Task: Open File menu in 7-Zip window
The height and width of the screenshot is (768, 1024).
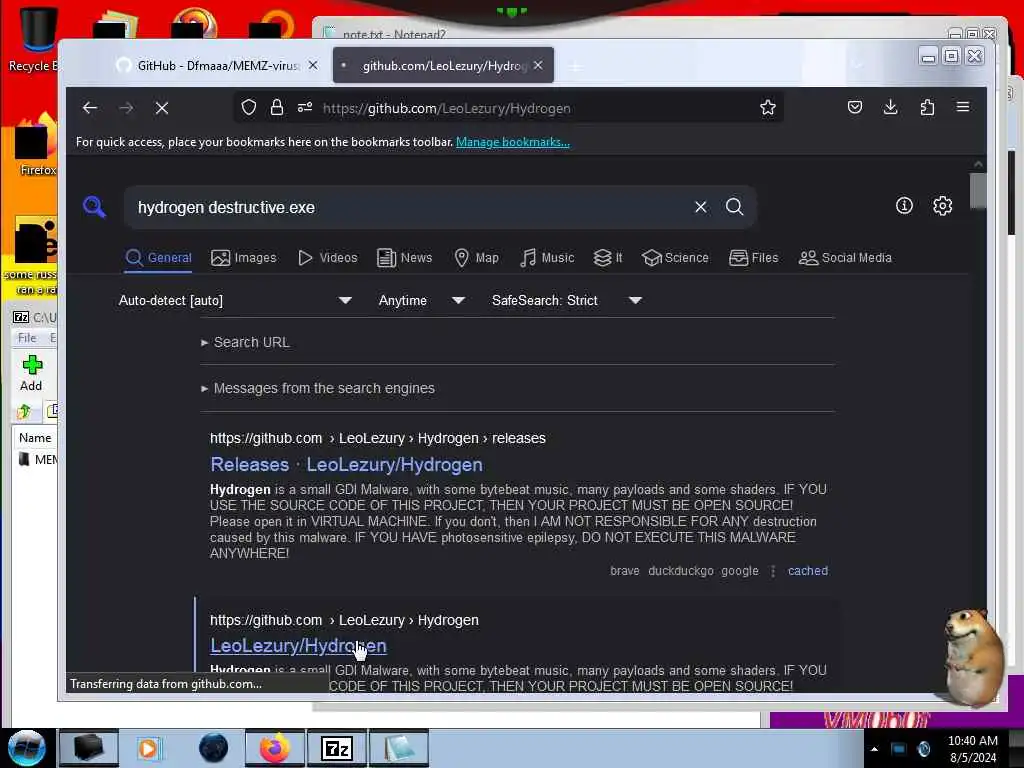Action: point(27,338)
